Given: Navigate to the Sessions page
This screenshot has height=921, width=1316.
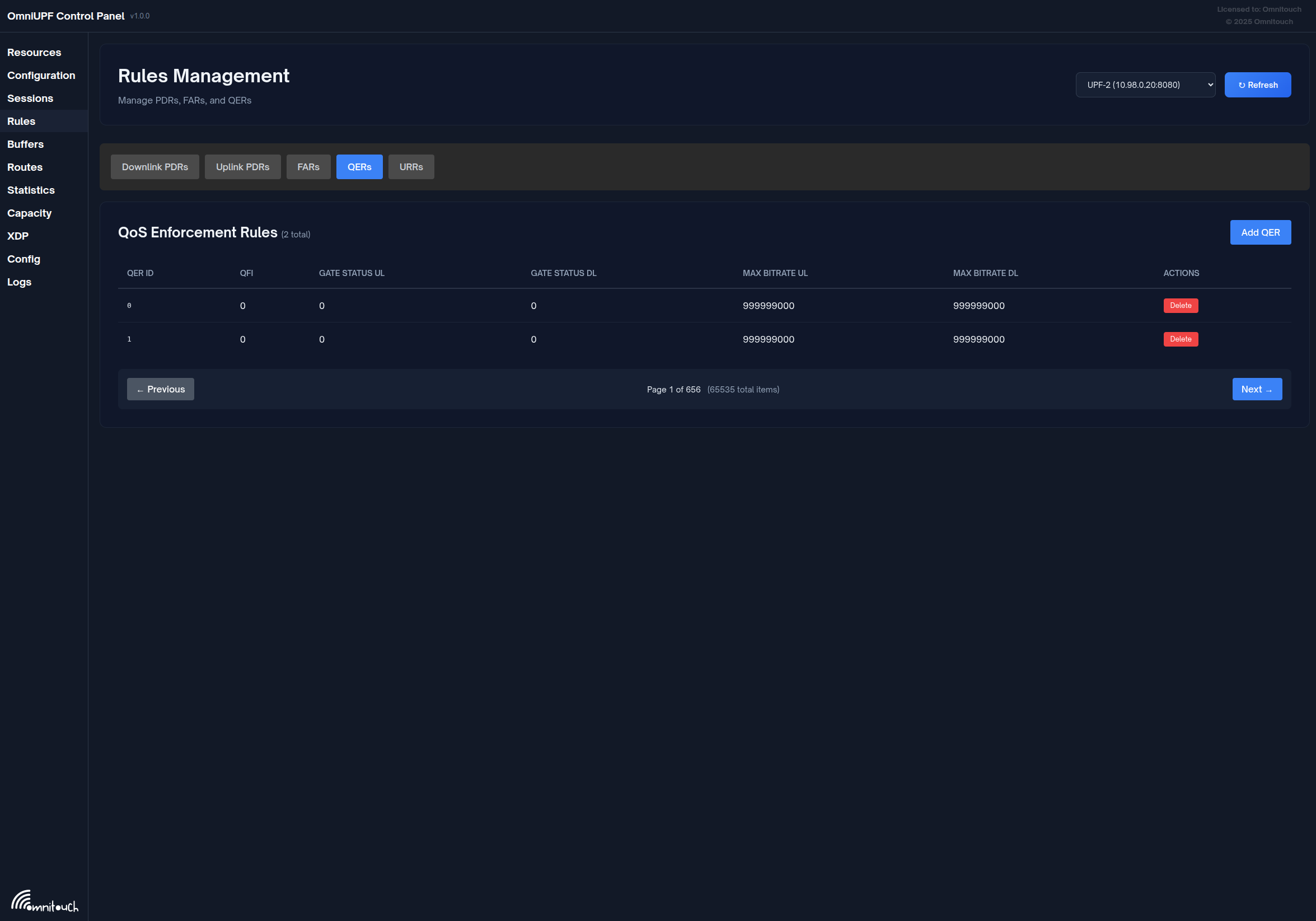Looking at the screenshot, I should click(30, 98).
